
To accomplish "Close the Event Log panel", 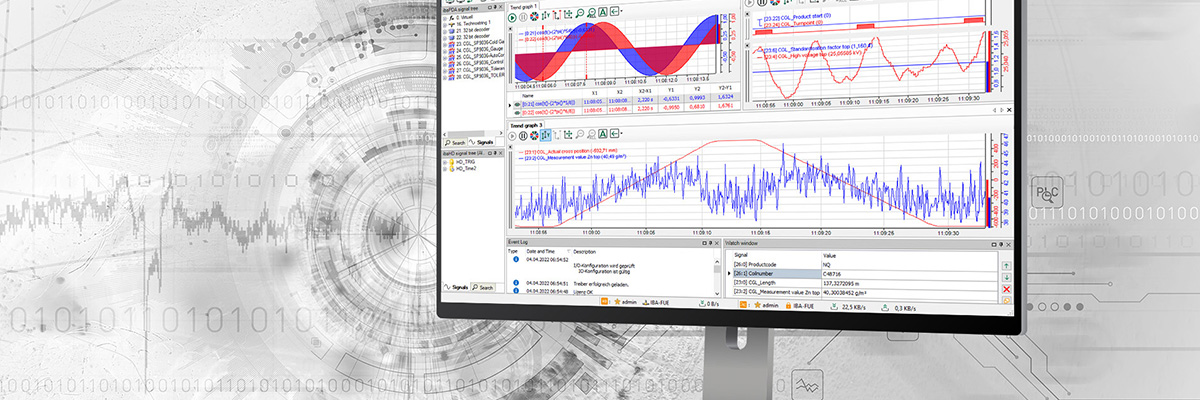I will coord(716,243).
